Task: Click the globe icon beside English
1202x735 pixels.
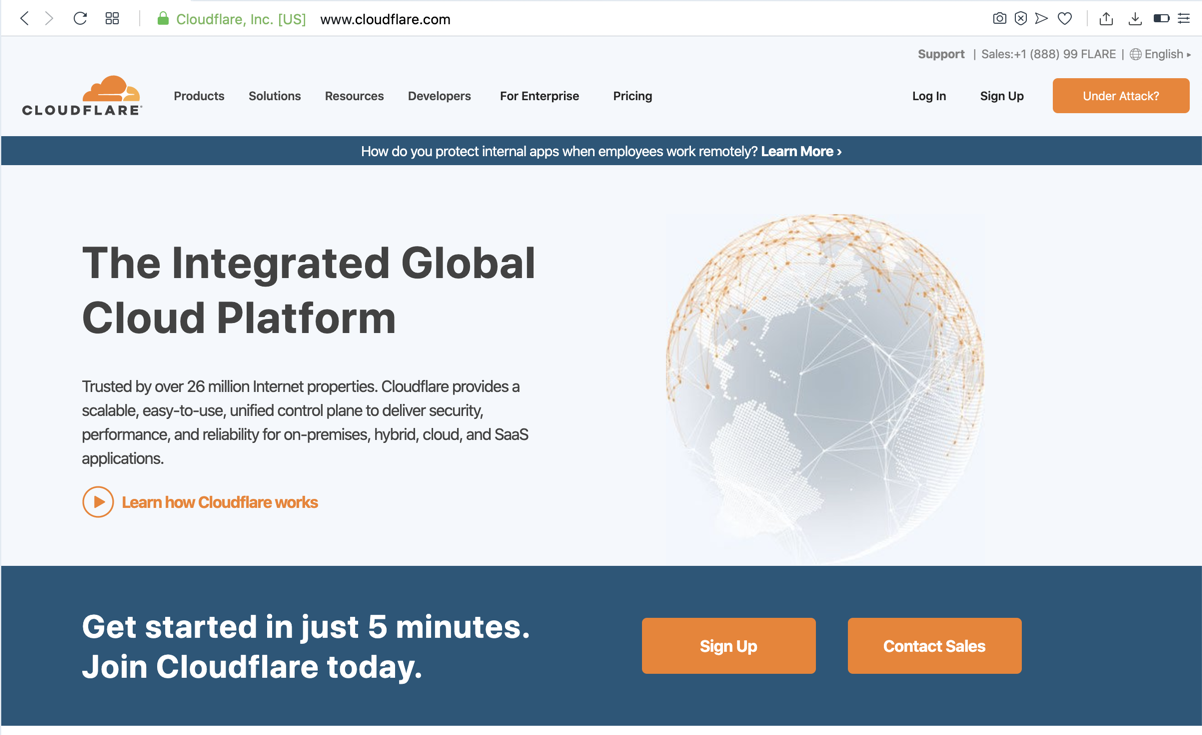Action: click(x=1135, y=55)
